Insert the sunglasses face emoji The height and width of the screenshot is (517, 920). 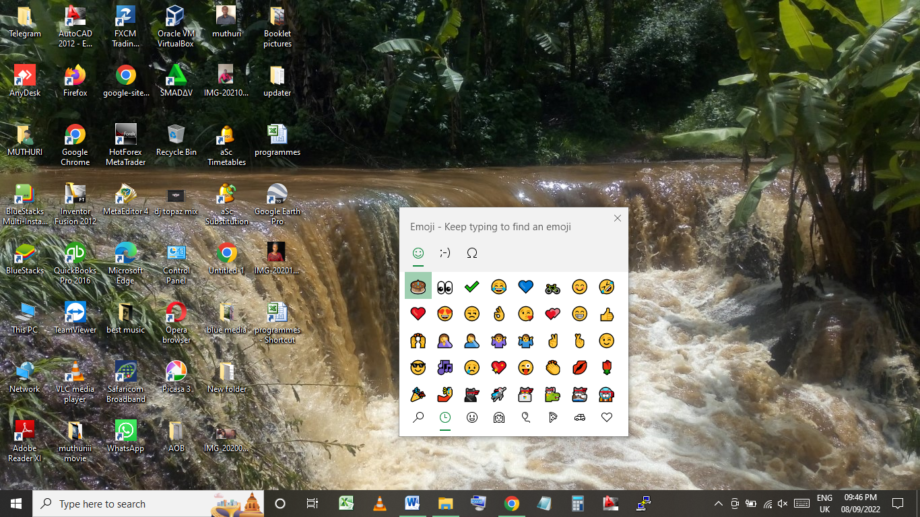point(418,368)
